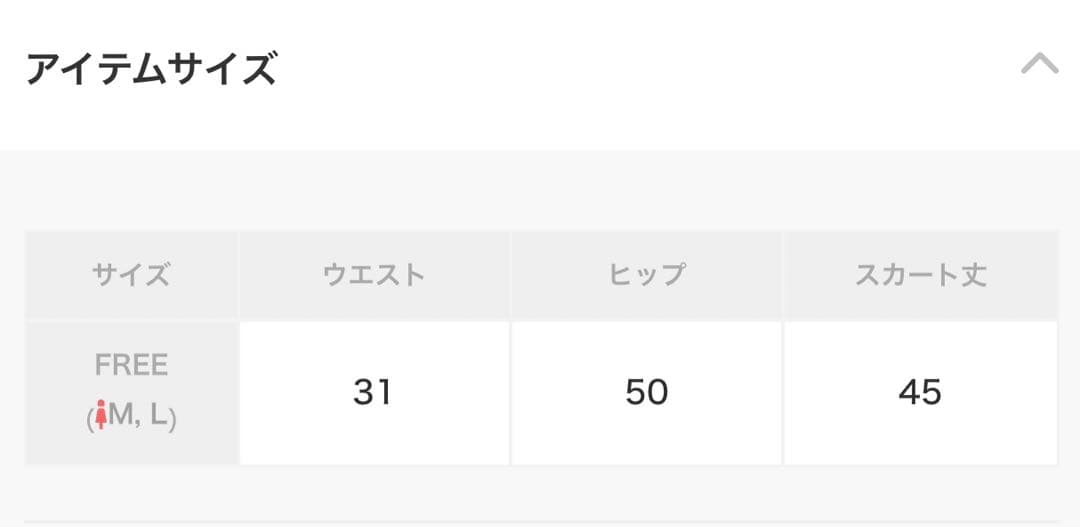
Task: Click the letter L in the size note
Action: (158, 417)
